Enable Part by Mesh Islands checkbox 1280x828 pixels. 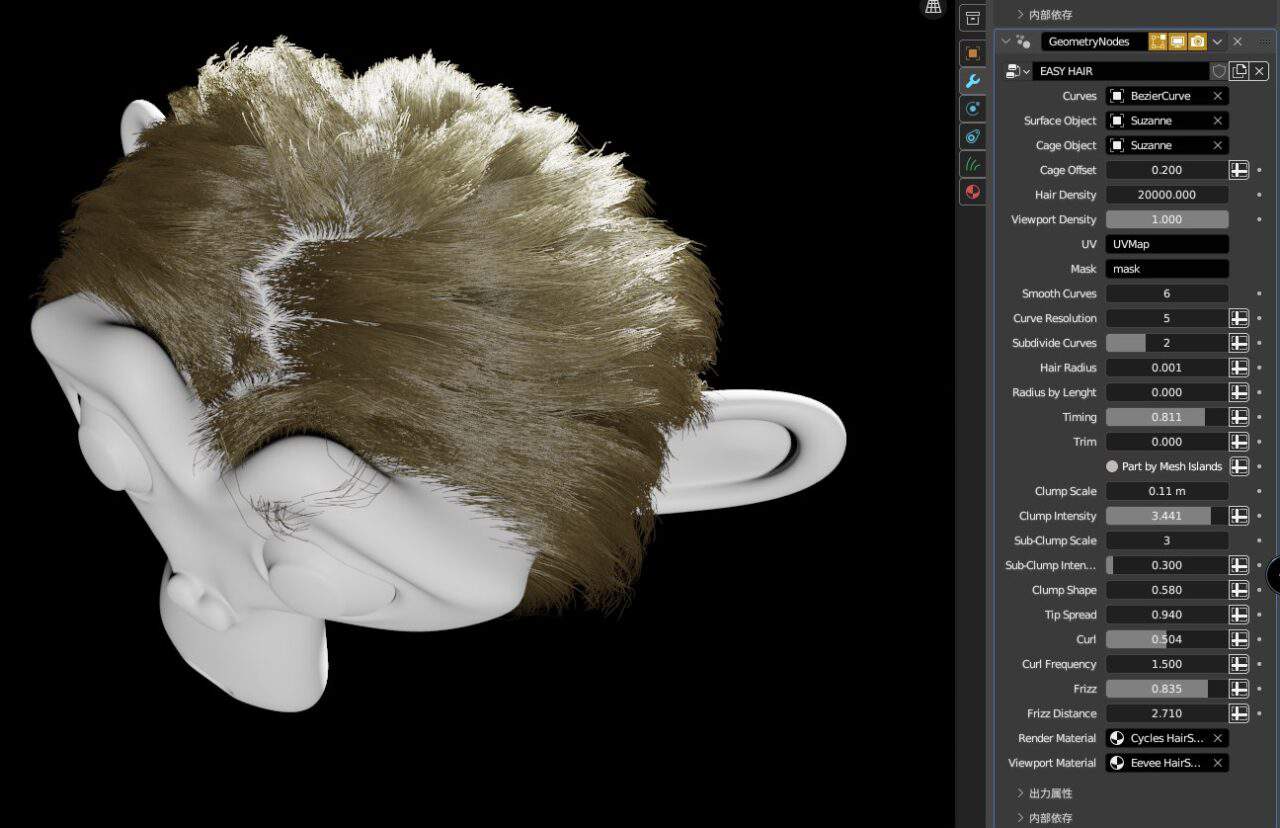click(1112, 467)
